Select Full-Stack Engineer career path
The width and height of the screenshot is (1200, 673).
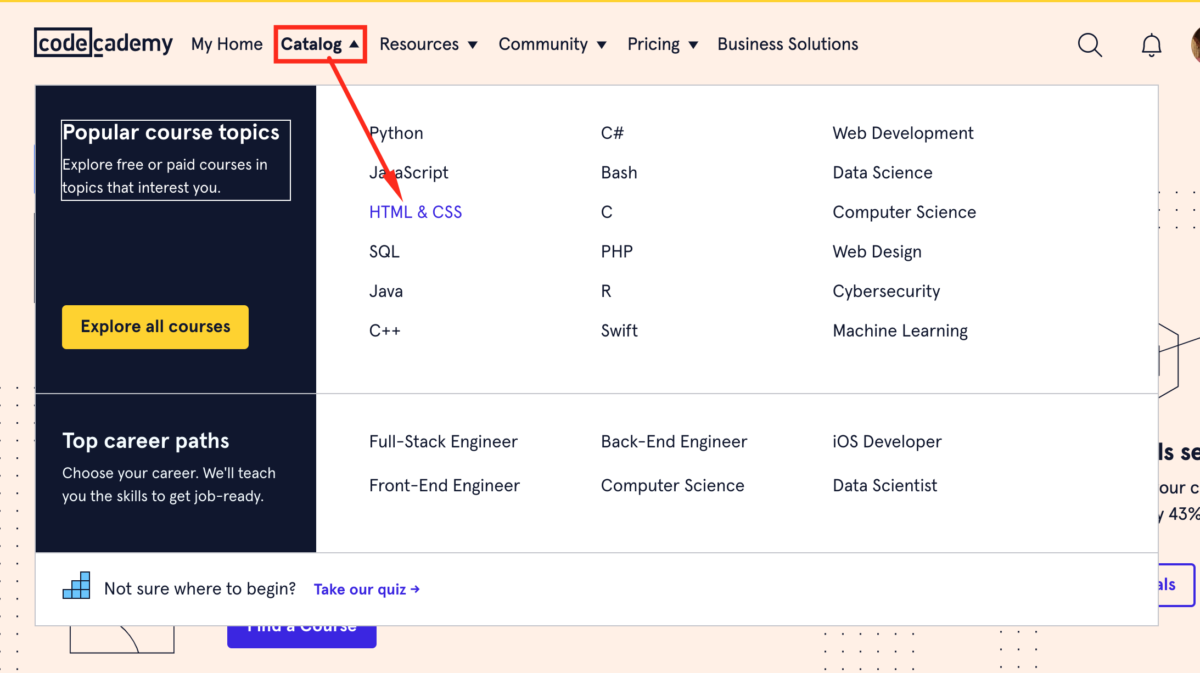click(443, 442)
